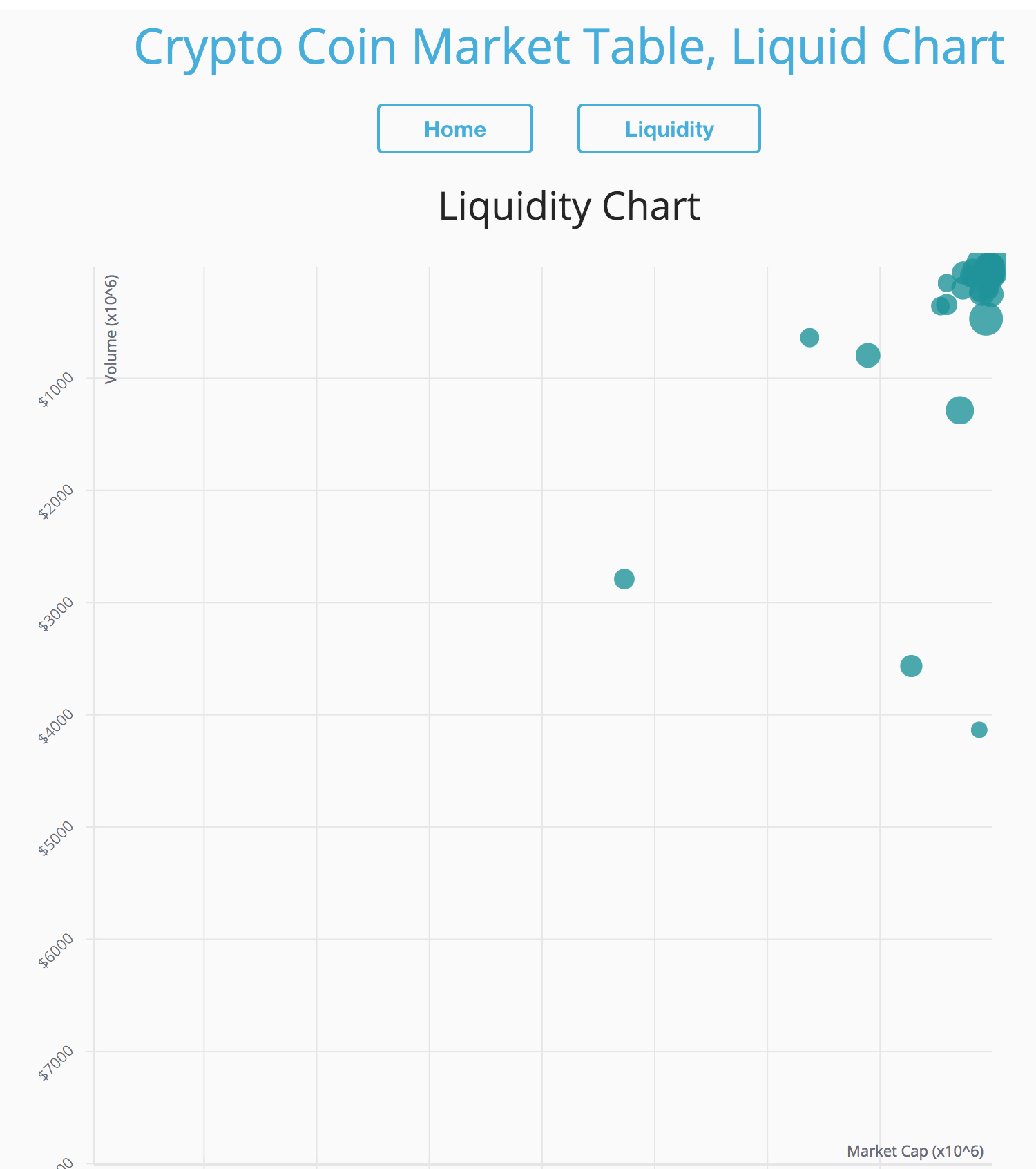1036x1169 pixels.
Task: Click the $3000 volume tick label
Action: [55, 614]
